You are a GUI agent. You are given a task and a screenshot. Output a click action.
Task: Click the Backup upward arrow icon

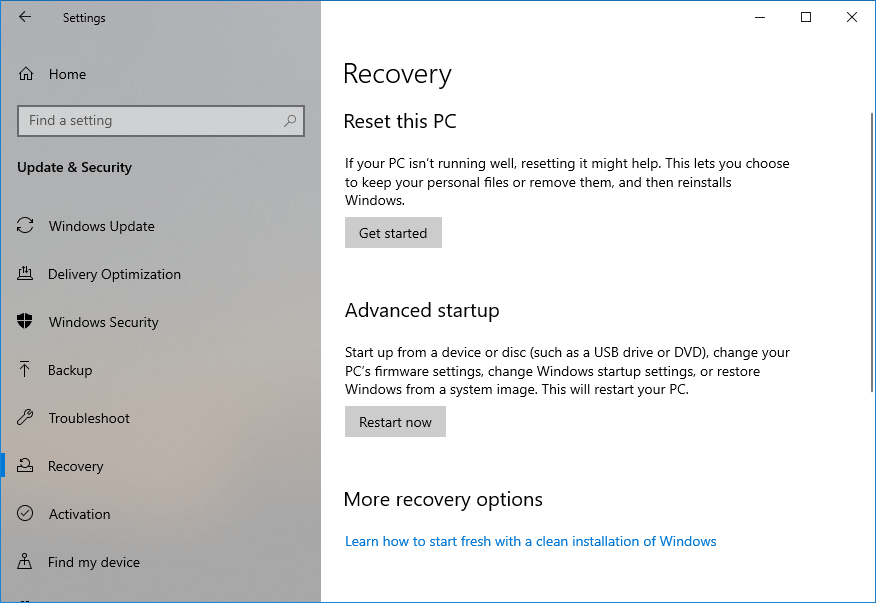click(x=25, y=369)
